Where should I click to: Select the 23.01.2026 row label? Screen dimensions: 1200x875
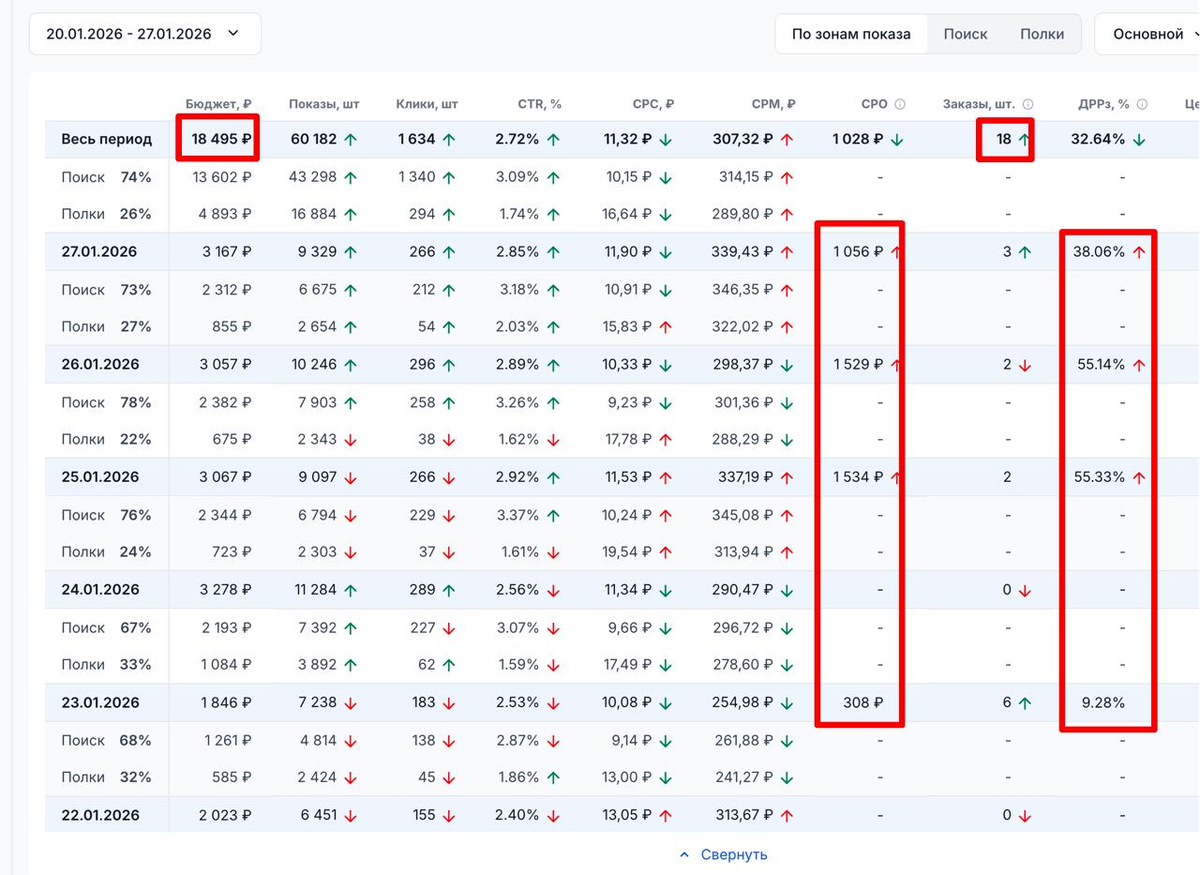click(x=99, y=703)
